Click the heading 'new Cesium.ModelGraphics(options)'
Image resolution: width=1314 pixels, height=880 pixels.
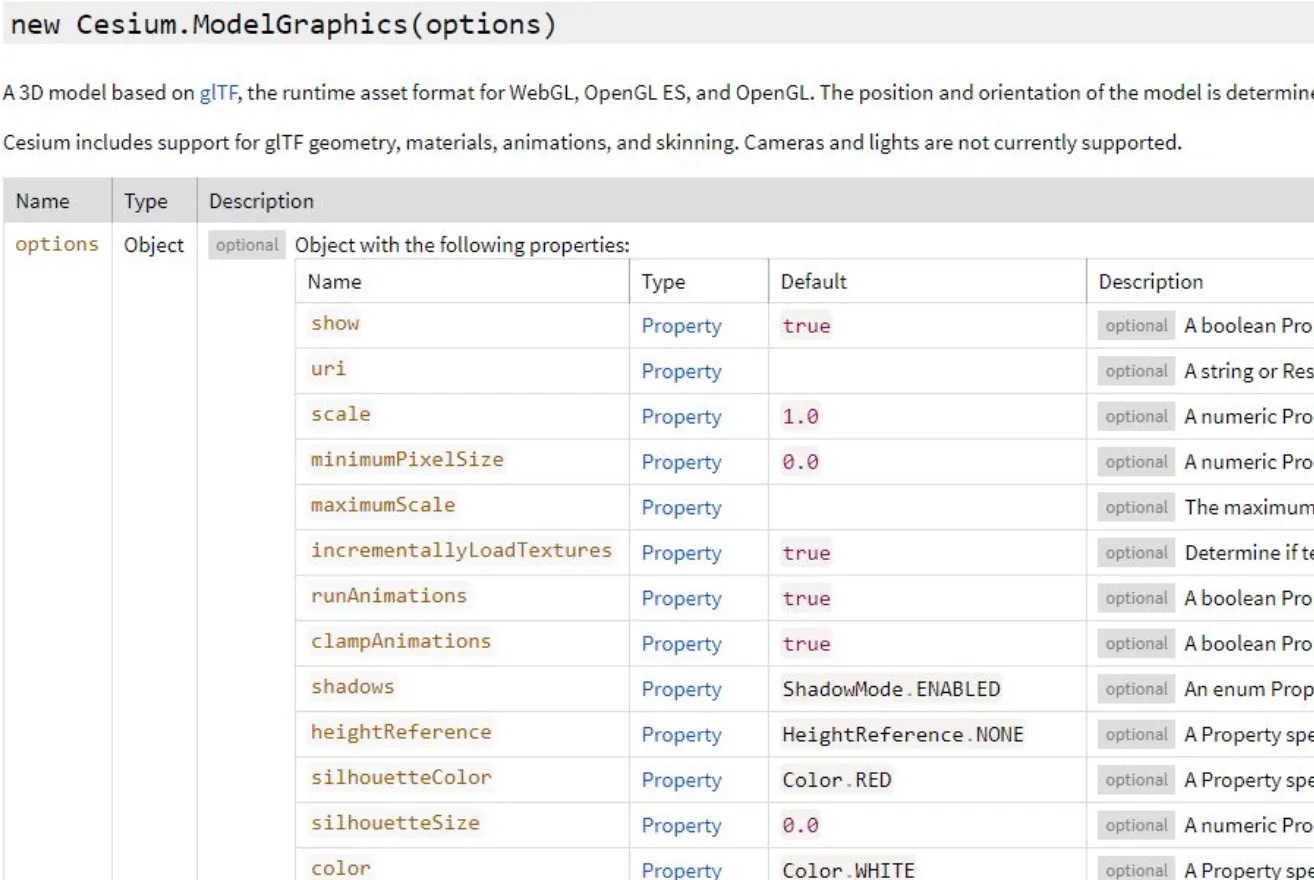[283, 25]
